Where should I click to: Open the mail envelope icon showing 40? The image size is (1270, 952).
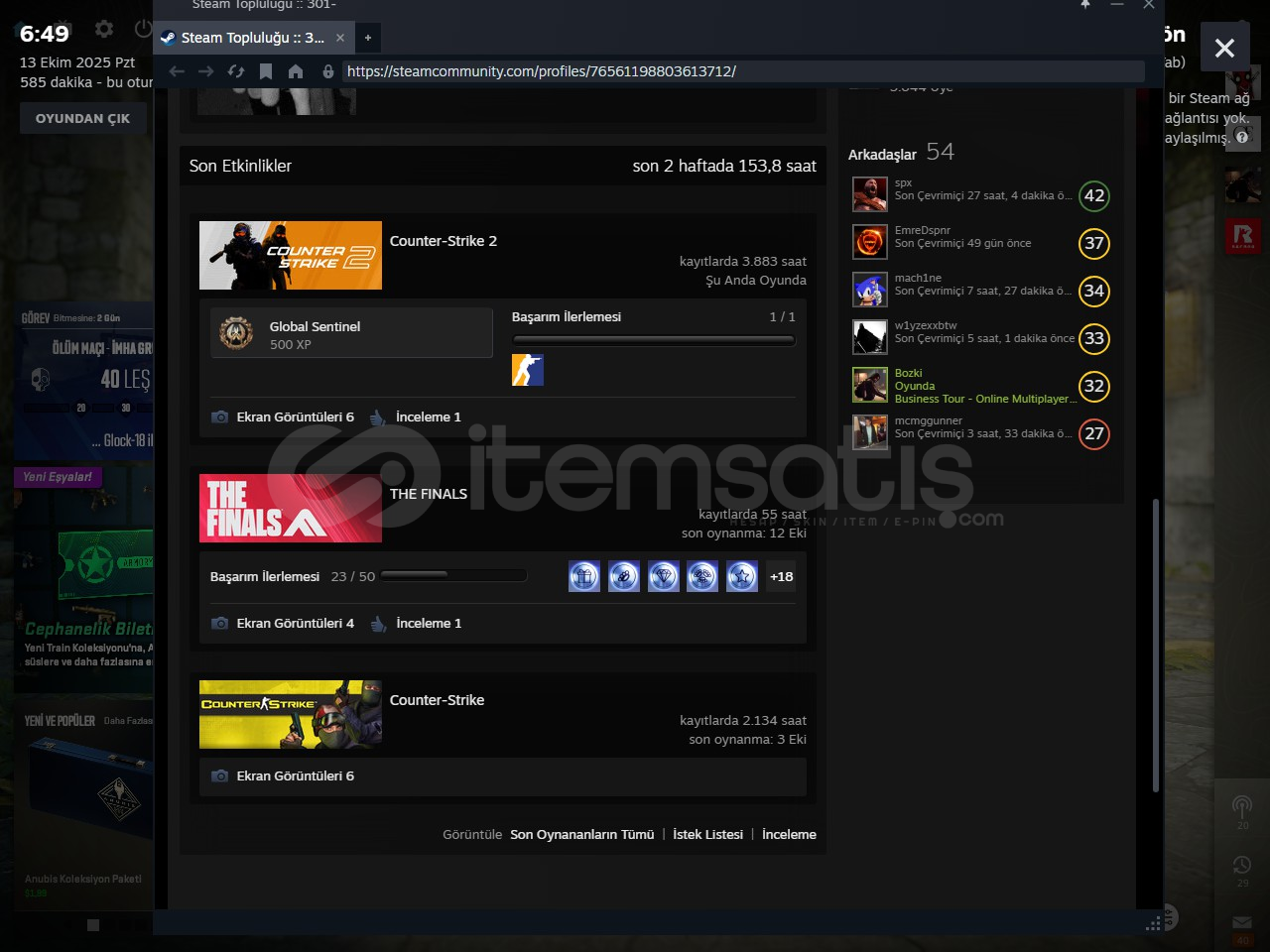click(1242, 928)
